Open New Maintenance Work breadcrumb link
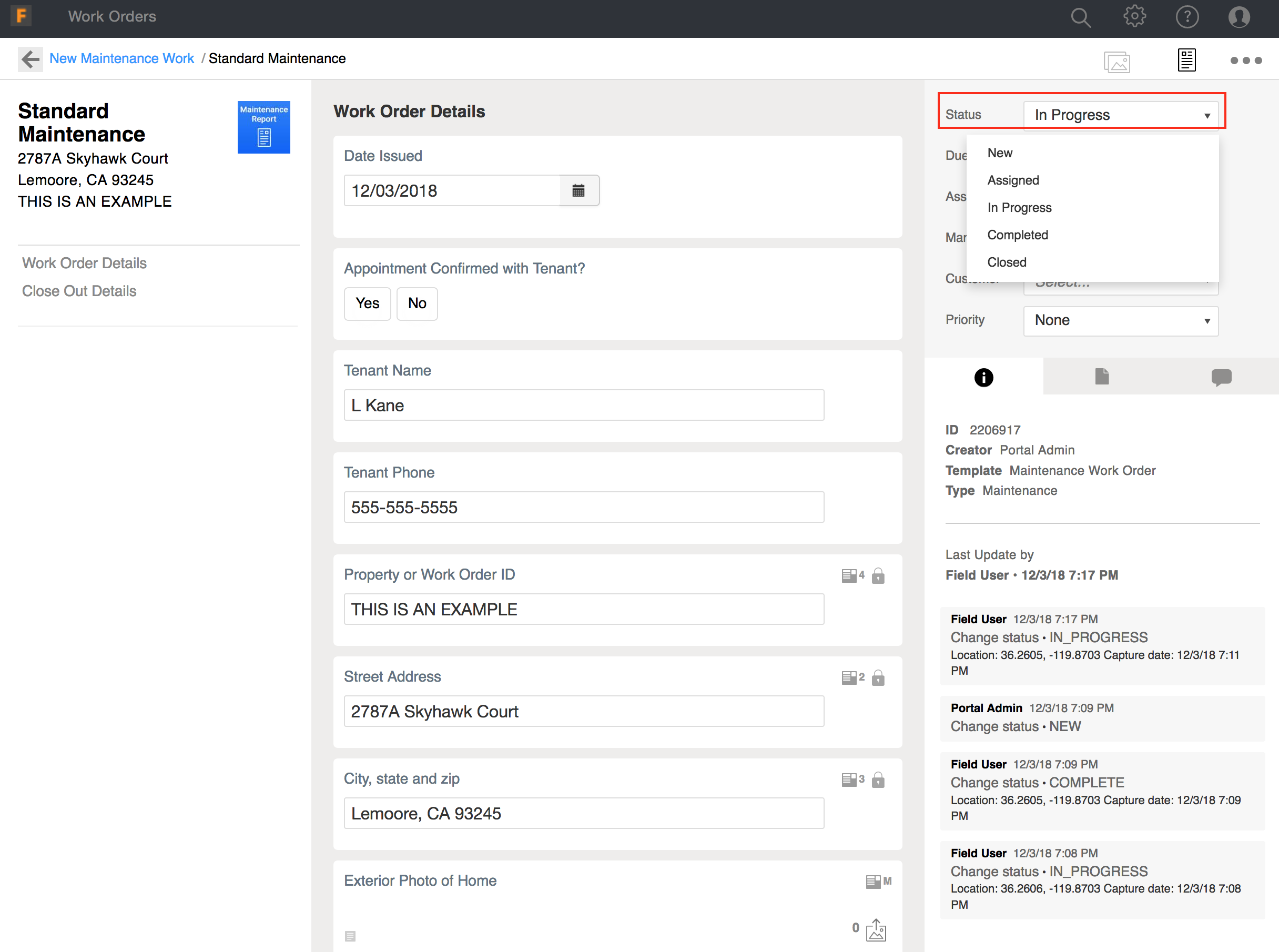Image resolution: width=1279 pixels, height=952 pixels. coord(121,59)
